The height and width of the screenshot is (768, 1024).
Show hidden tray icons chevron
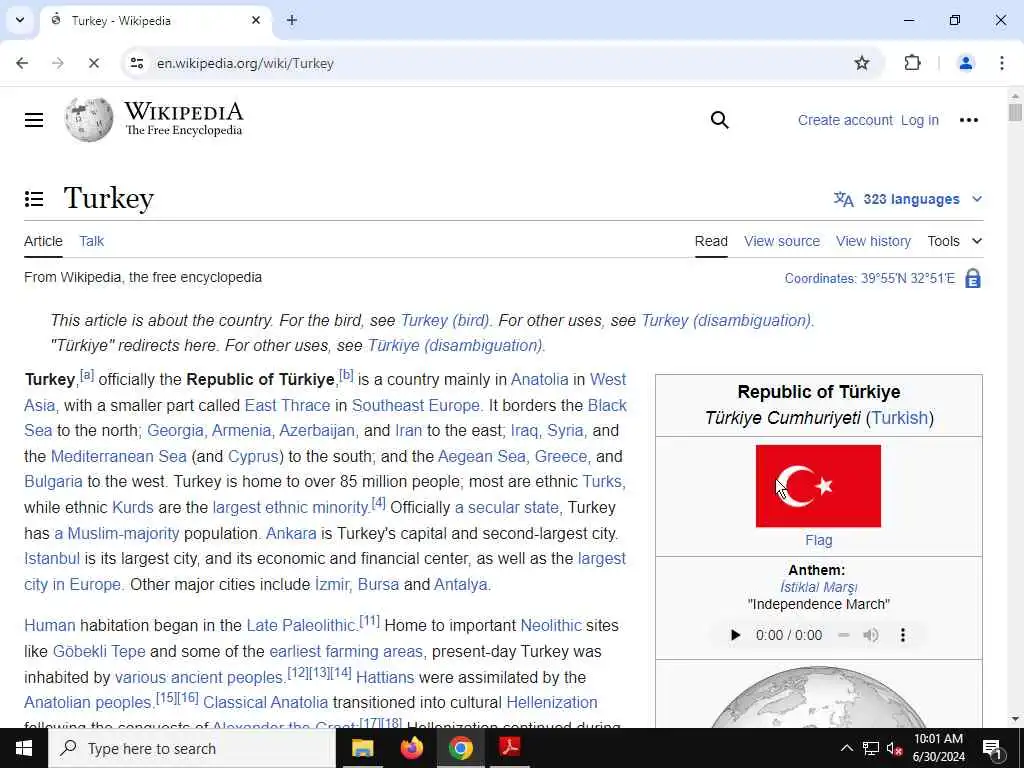[x=846, y=748]
